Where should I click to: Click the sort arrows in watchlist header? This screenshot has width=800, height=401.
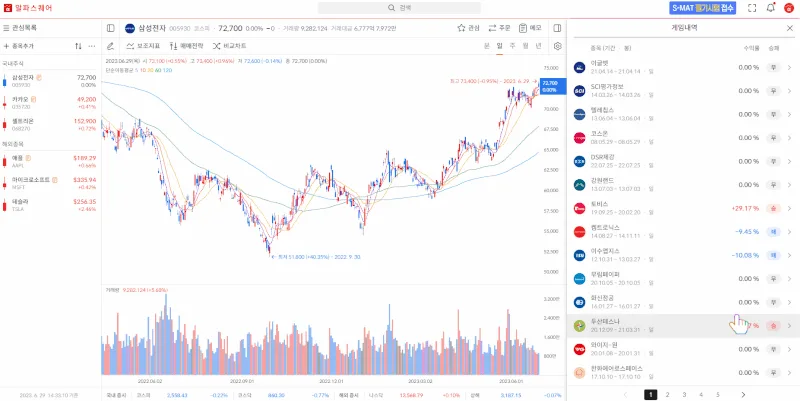78,46
